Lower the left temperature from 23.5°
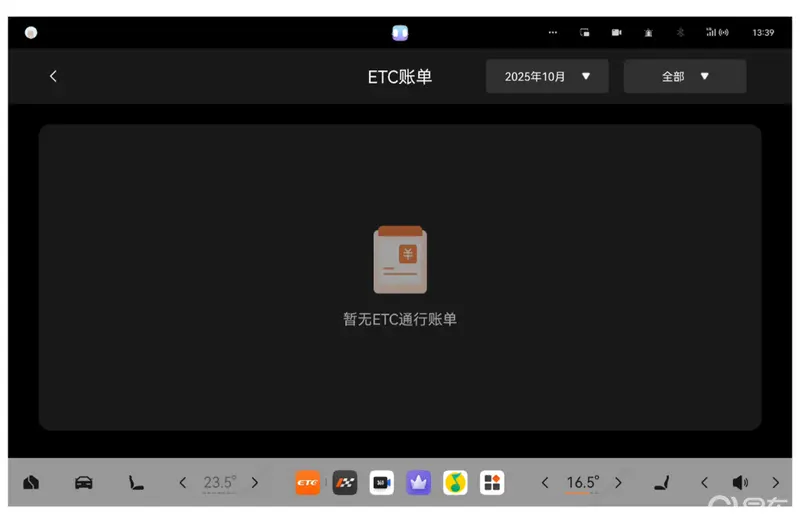The width and height of the screenshot is (800, 532). 182,483
